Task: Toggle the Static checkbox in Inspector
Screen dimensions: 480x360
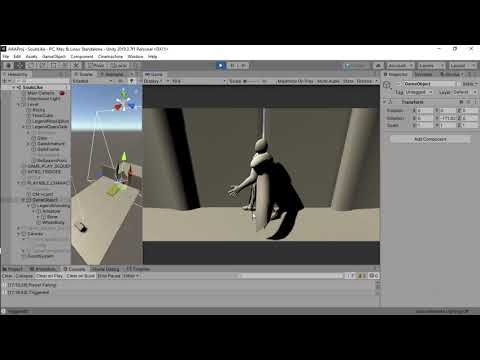Action: (x=459, y=84)
